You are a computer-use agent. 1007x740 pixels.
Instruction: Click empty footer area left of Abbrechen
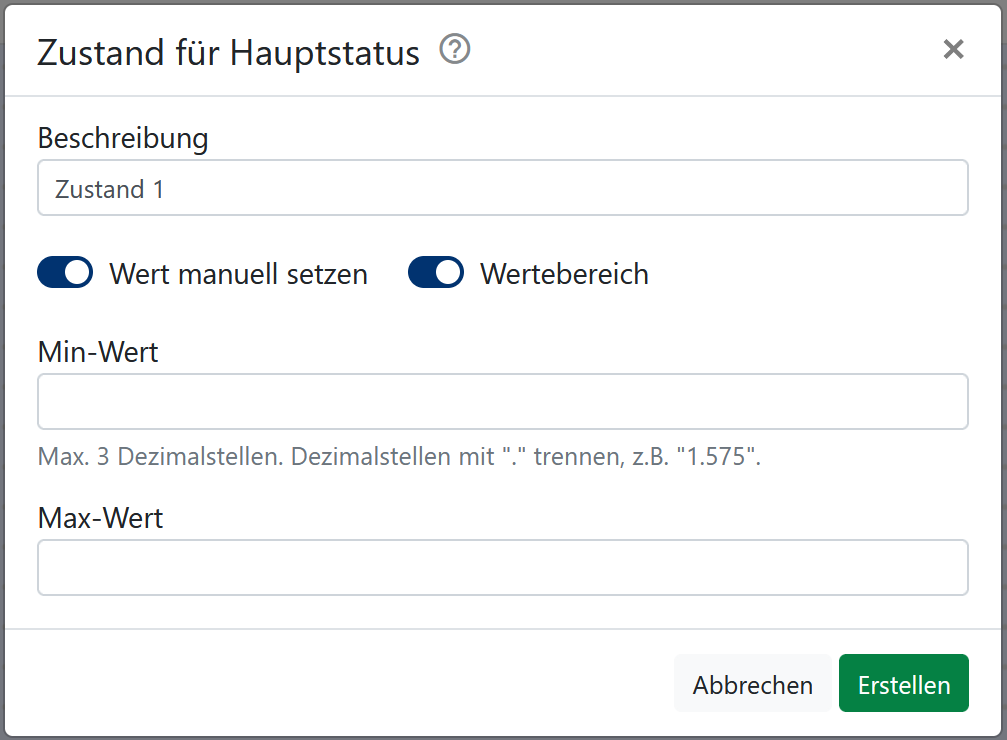point(340,683)
